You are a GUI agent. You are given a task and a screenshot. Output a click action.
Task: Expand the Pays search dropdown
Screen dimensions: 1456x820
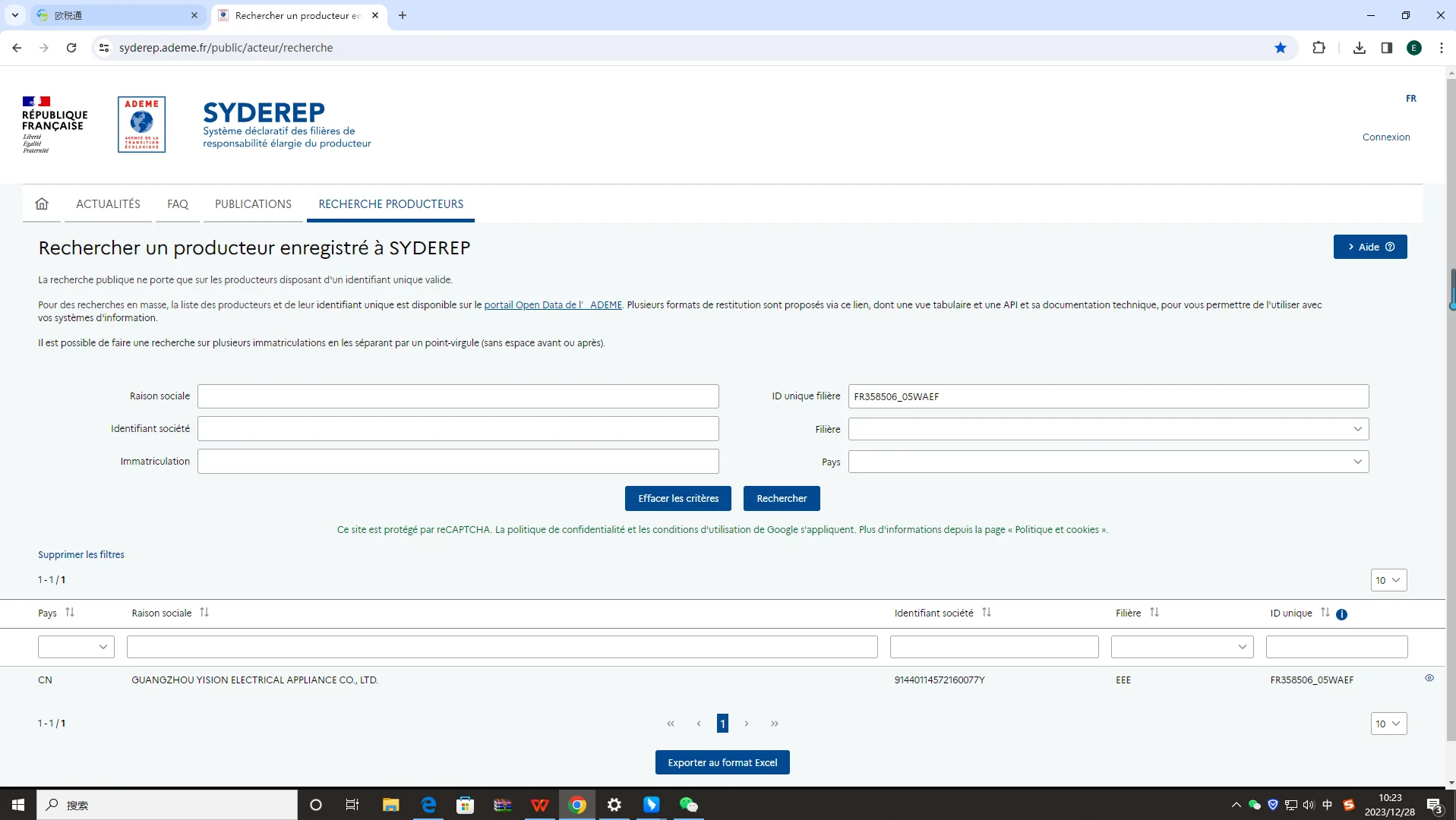(1107, 462)
